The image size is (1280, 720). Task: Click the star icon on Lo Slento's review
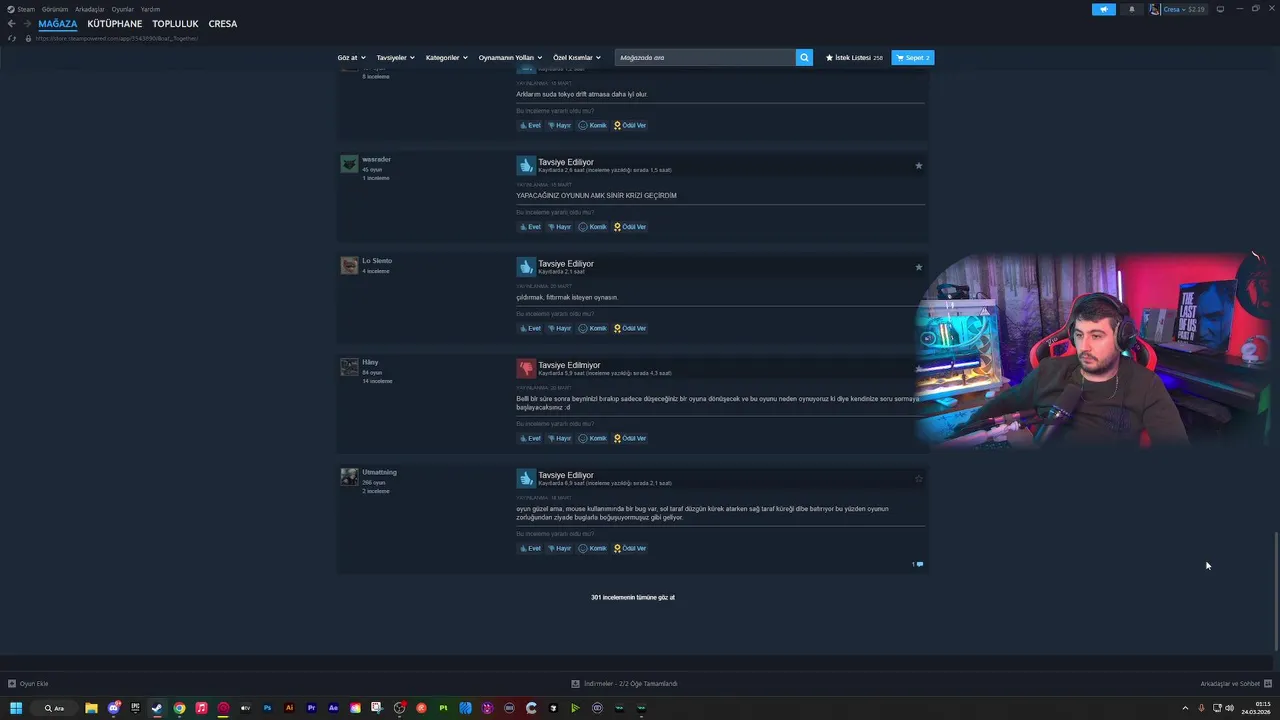[x=918, y=267]
